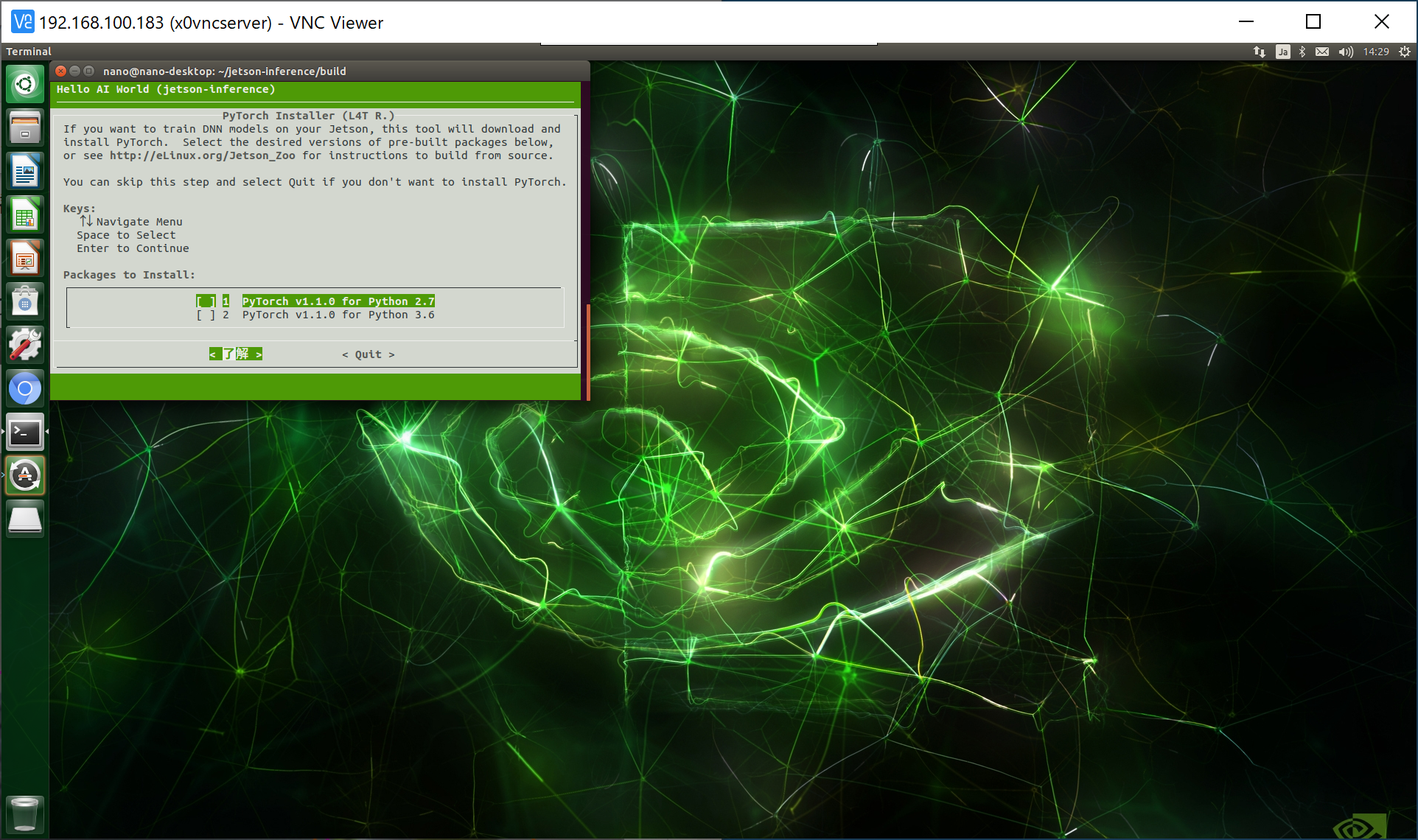Launch LibreOffice Writer from dock
Viewport: 1418px width, 840px height.
(25, 171)
